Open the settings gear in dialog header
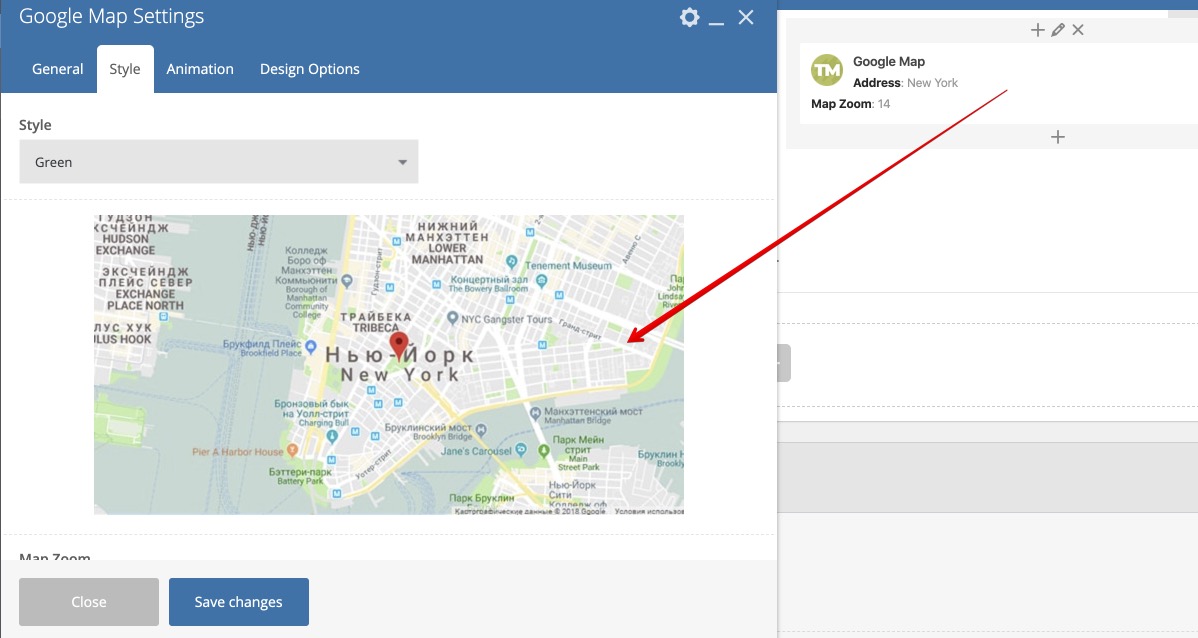The image size is (1198, 638). (x=689, y=18)
